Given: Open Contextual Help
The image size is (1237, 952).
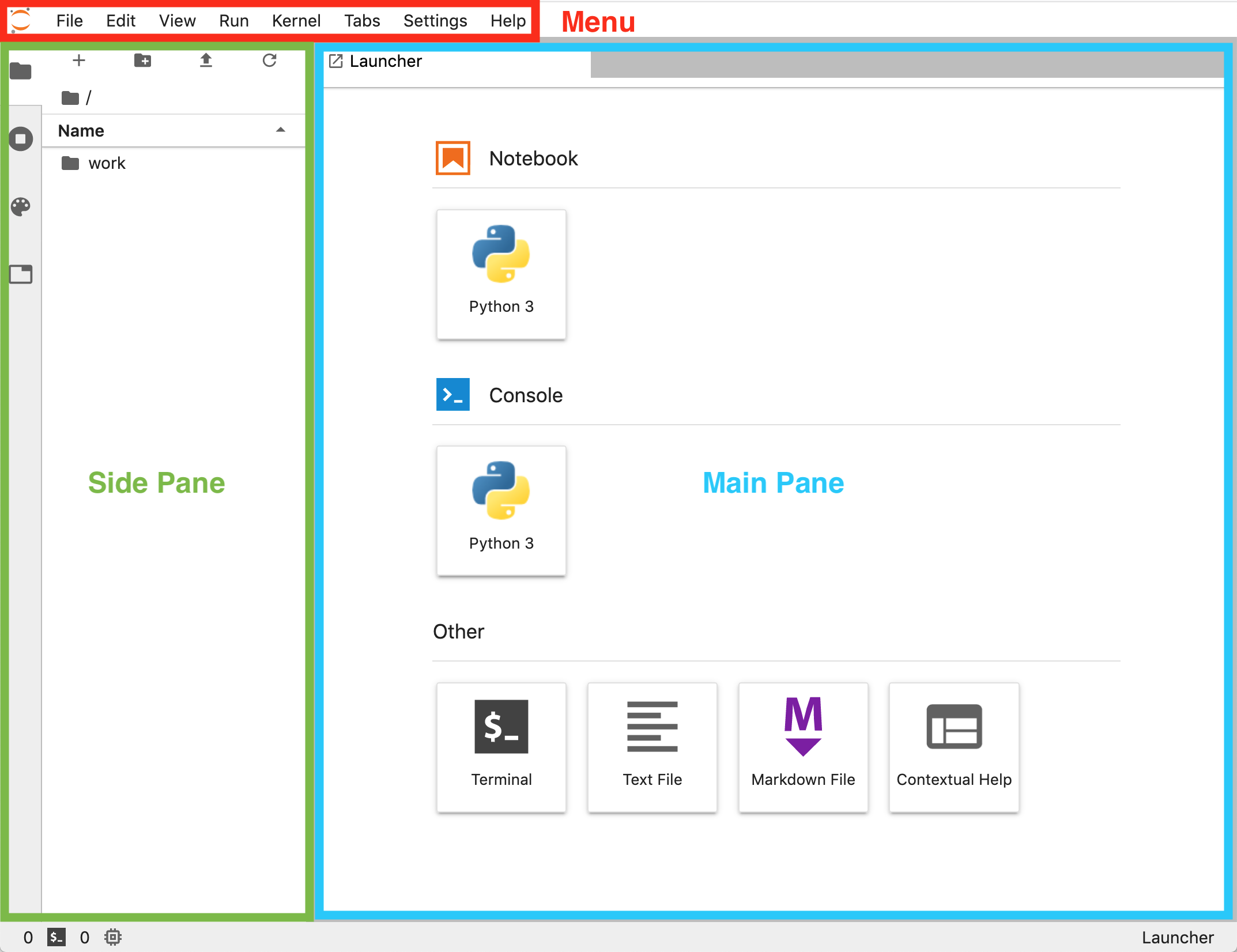Looking at the screenshot, I should pos(954,747).
